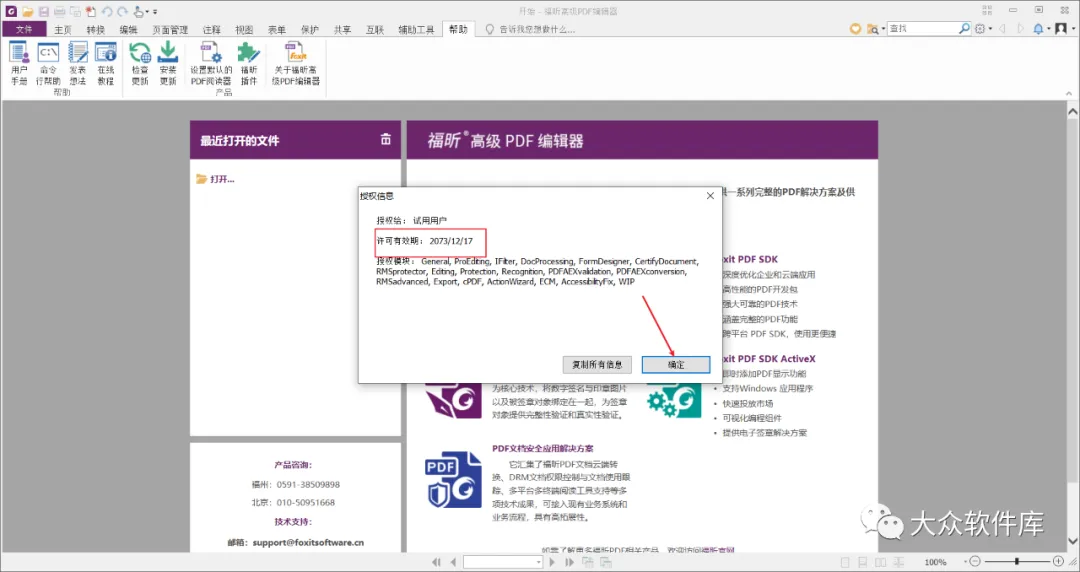Click the license expiry date 2073/12/17
Viewport: 1080px width, 572px height.
coord(451,241)
